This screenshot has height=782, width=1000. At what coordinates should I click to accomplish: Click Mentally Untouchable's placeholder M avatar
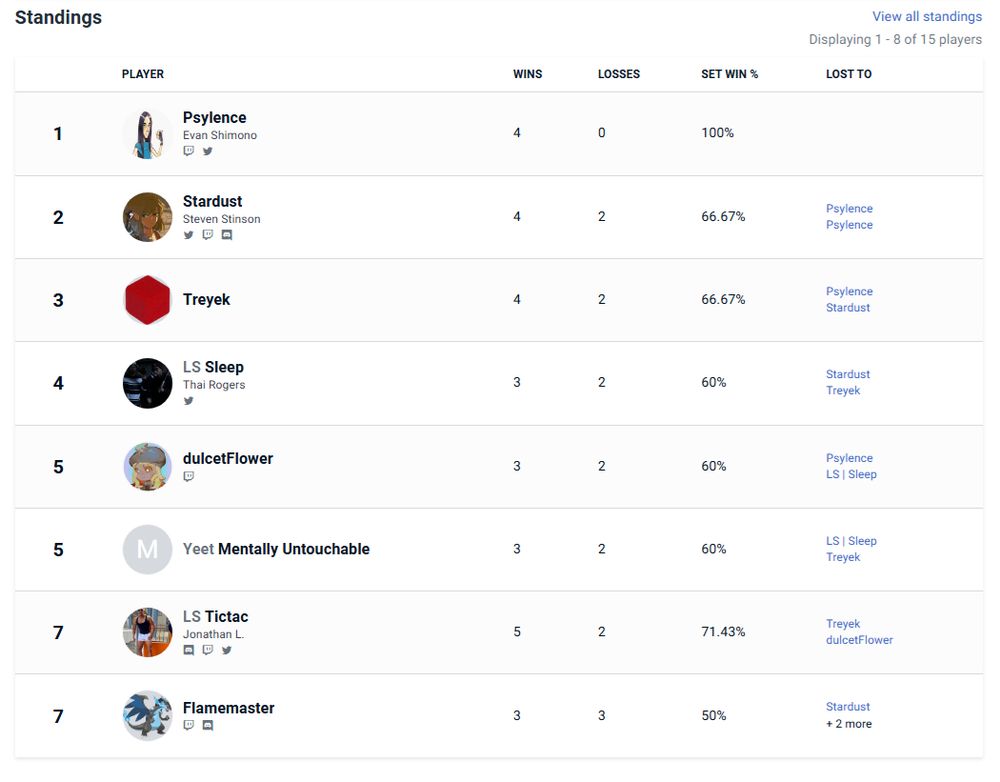[148, 549]
